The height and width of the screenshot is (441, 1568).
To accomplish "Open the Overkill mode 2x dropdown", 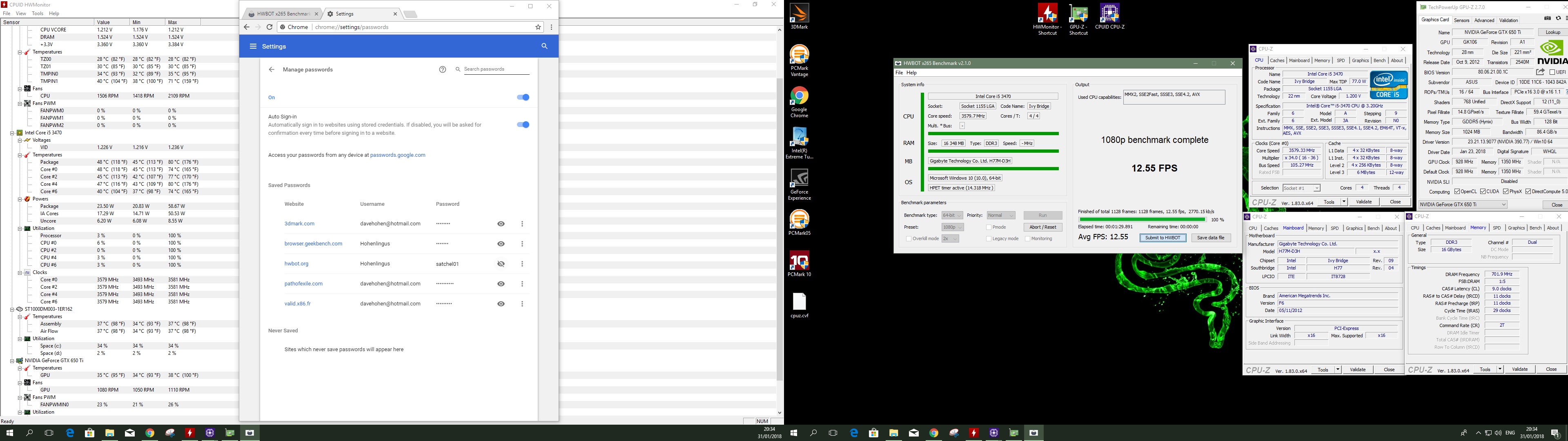I will coord(950,239).
